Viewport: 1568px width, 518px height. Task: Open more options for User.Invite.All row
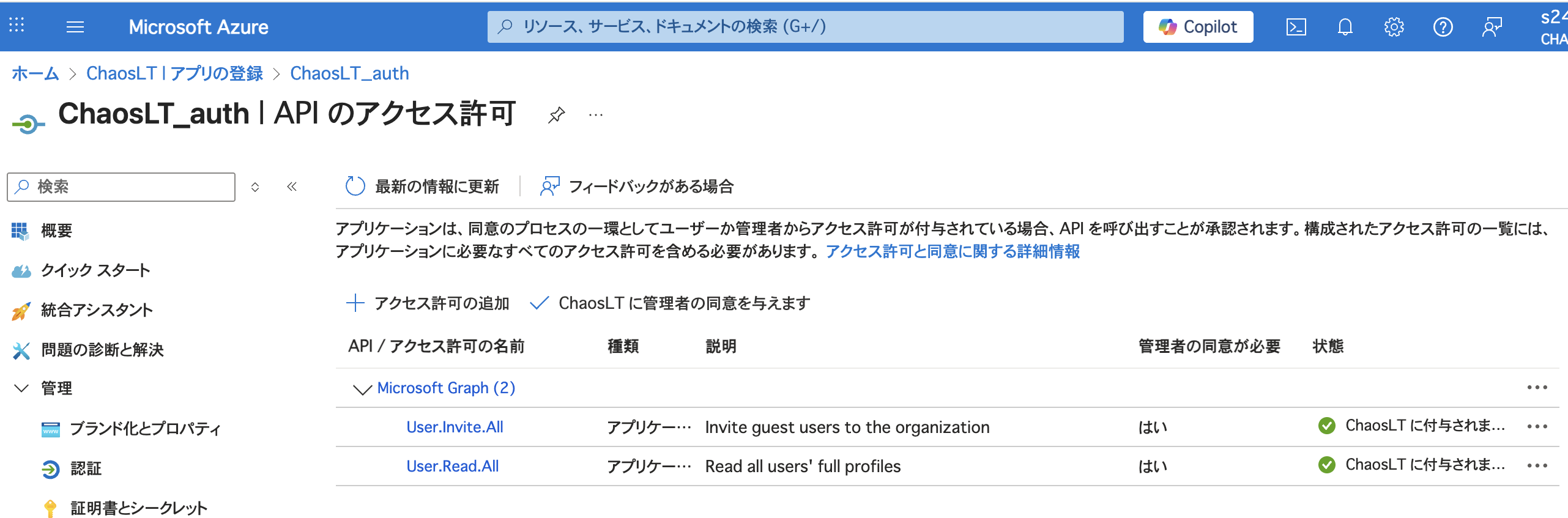pyautogui.click(x=1537, y=427)
